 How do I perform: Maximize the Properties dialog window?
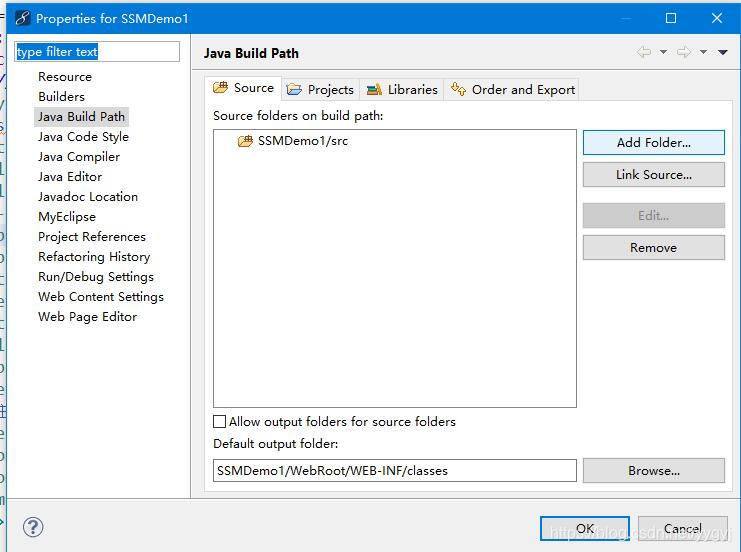671,18
